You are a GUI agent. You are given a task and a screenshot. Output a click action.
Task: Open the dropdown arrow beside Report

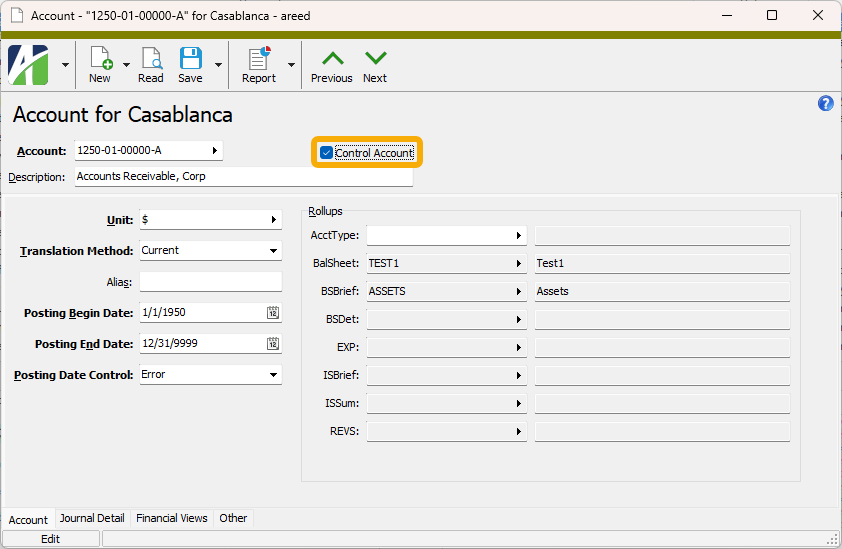[x=292, y=65]
